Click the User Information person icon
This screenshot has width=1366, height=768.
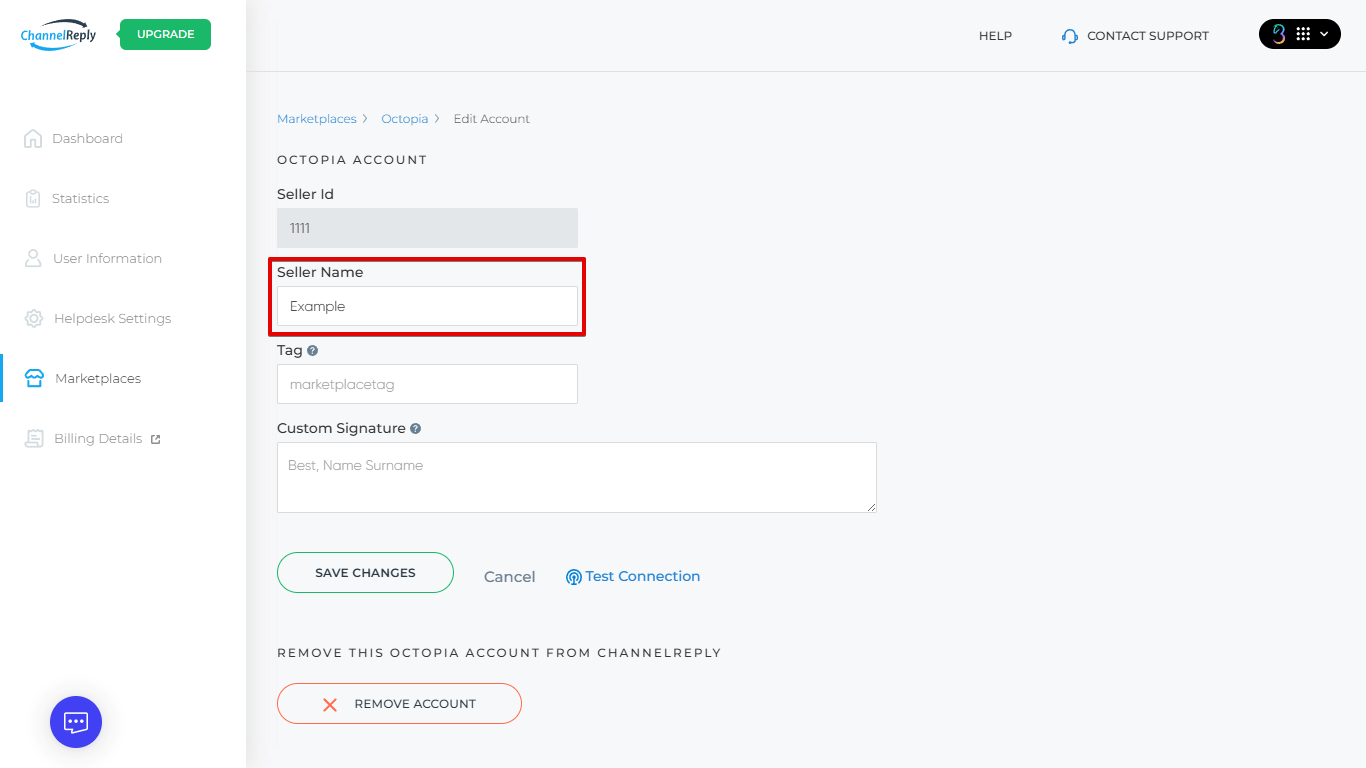pyautogui.click(x=33, y=258)
